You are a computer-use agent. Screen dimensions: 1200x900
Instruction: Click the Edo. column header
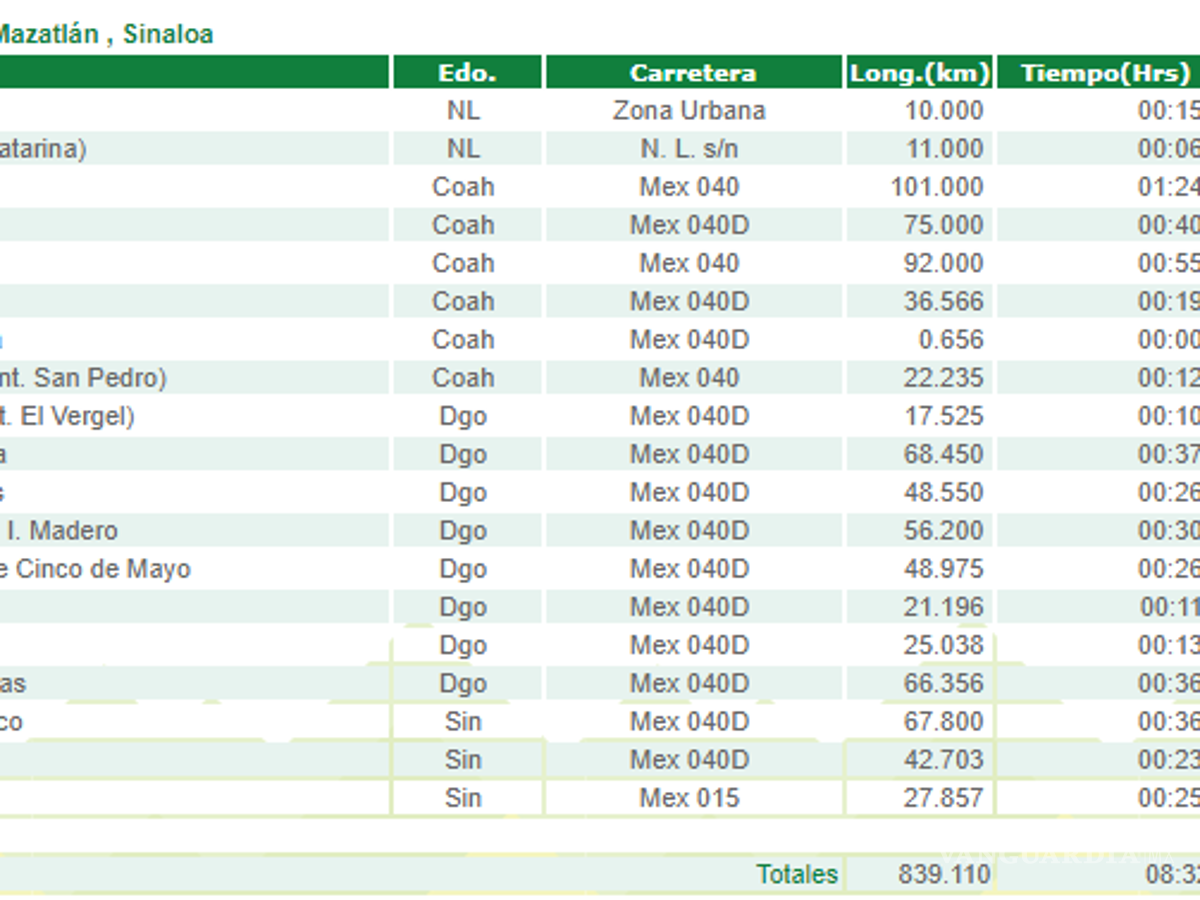pyautogui.click(x=467, y=73)
